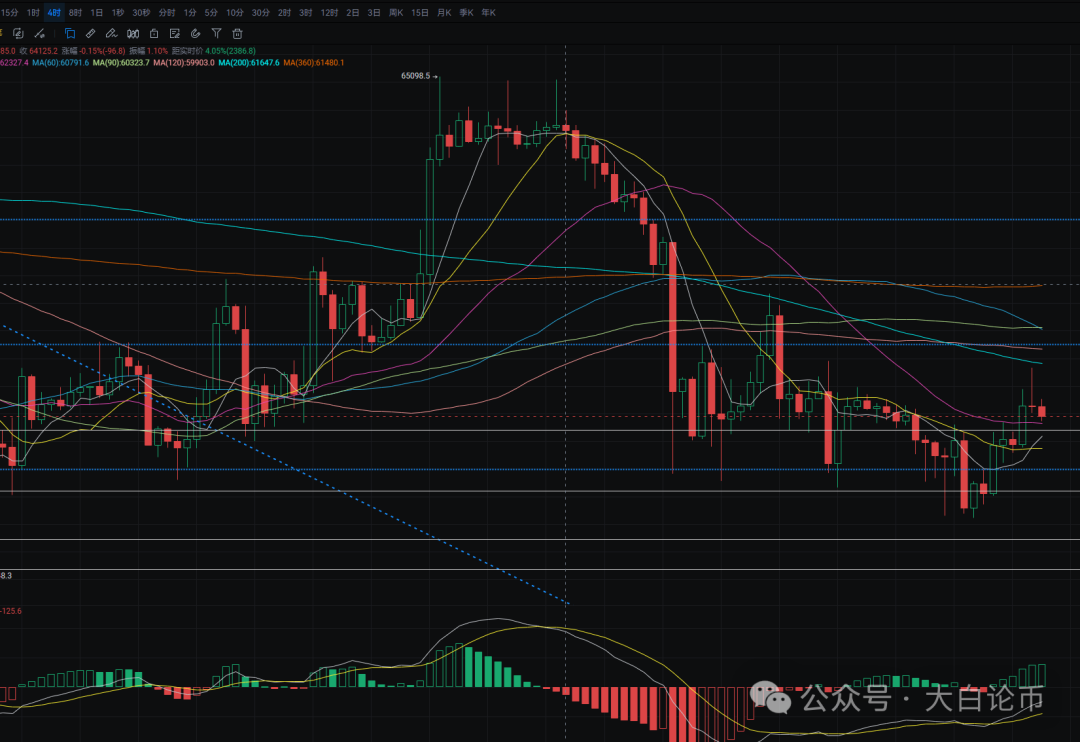Toggle the highlighted bookmark layers icon

point(70,33)
